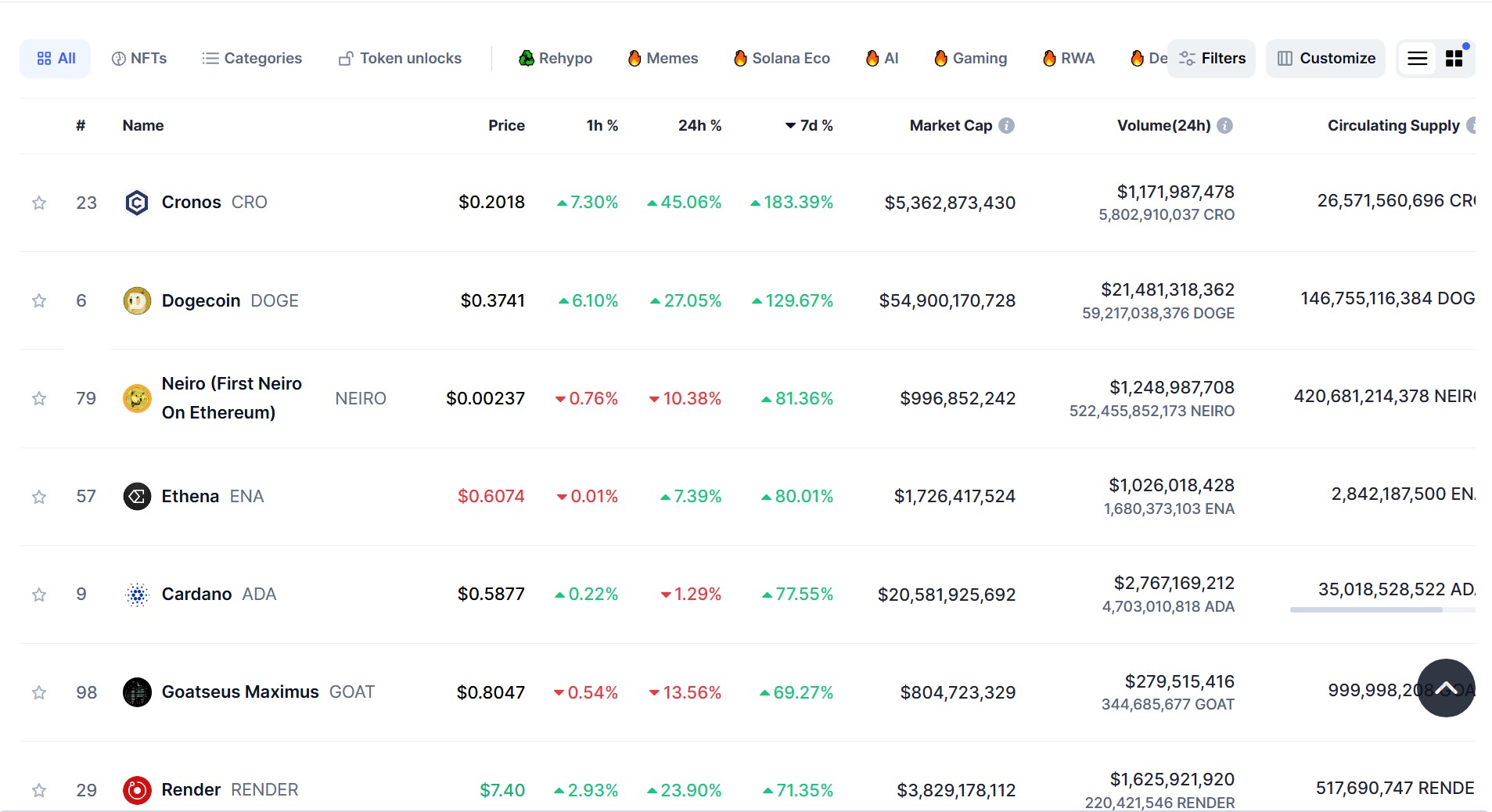Switch to the NFTs tab
Screen dimensions: 1492x812
tap(139, 59)
